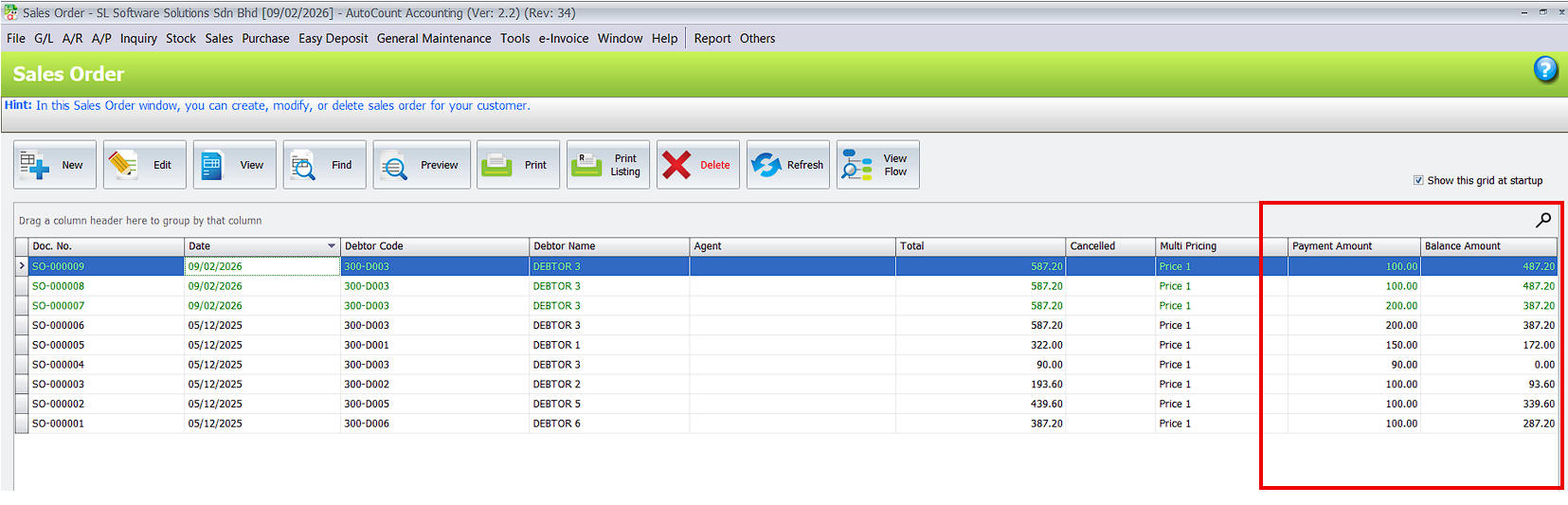Open the e-Invoice menu

coord(563,39)
